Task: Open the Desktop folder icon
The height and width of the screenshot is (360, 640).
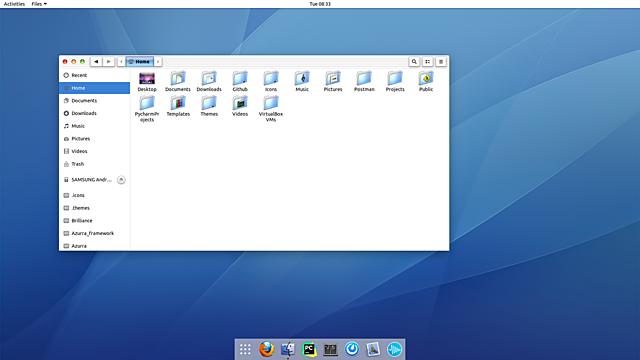Action: pos(147,82)
